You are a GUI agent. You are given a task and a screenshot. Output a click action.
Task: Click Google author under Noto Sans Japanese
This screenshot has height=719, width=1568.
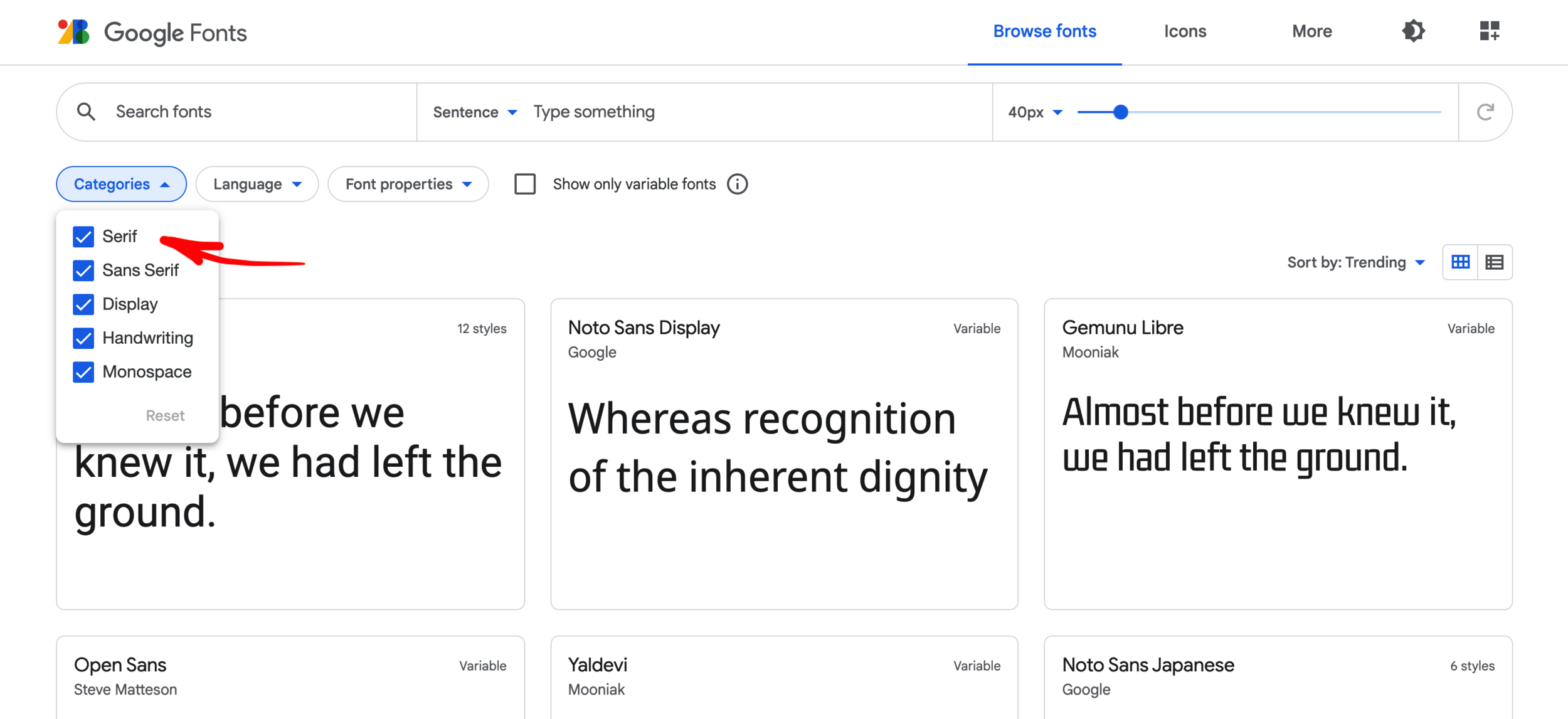1086,690
